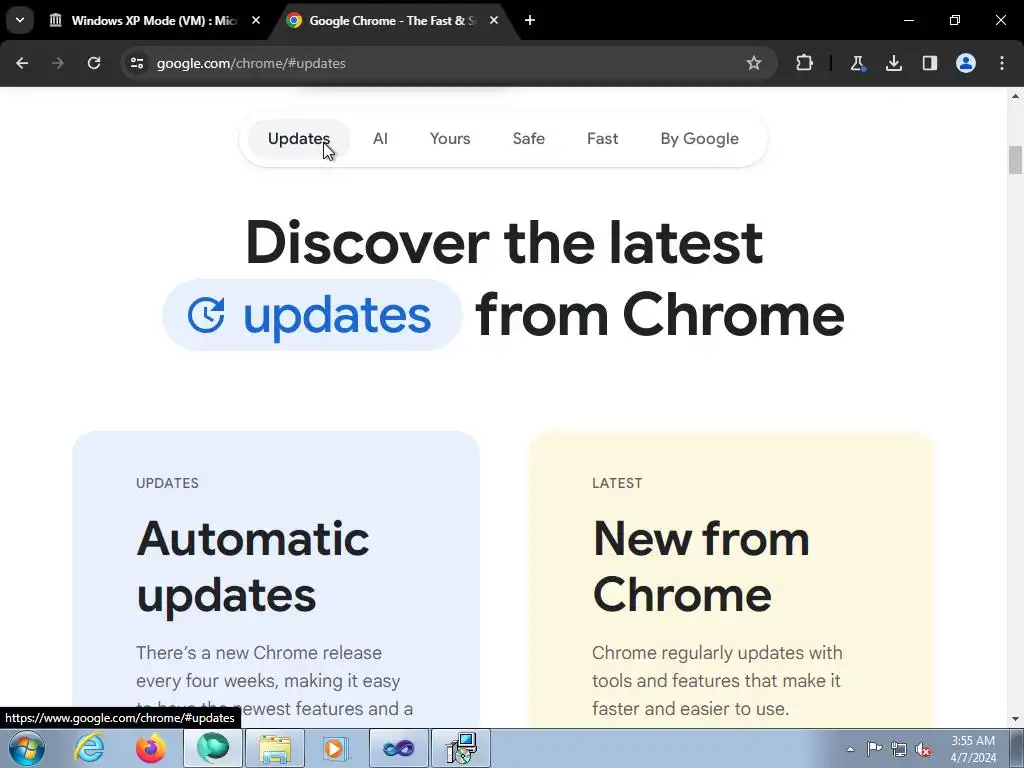Open Windows Media Player taskbar icon

point(336,748)
